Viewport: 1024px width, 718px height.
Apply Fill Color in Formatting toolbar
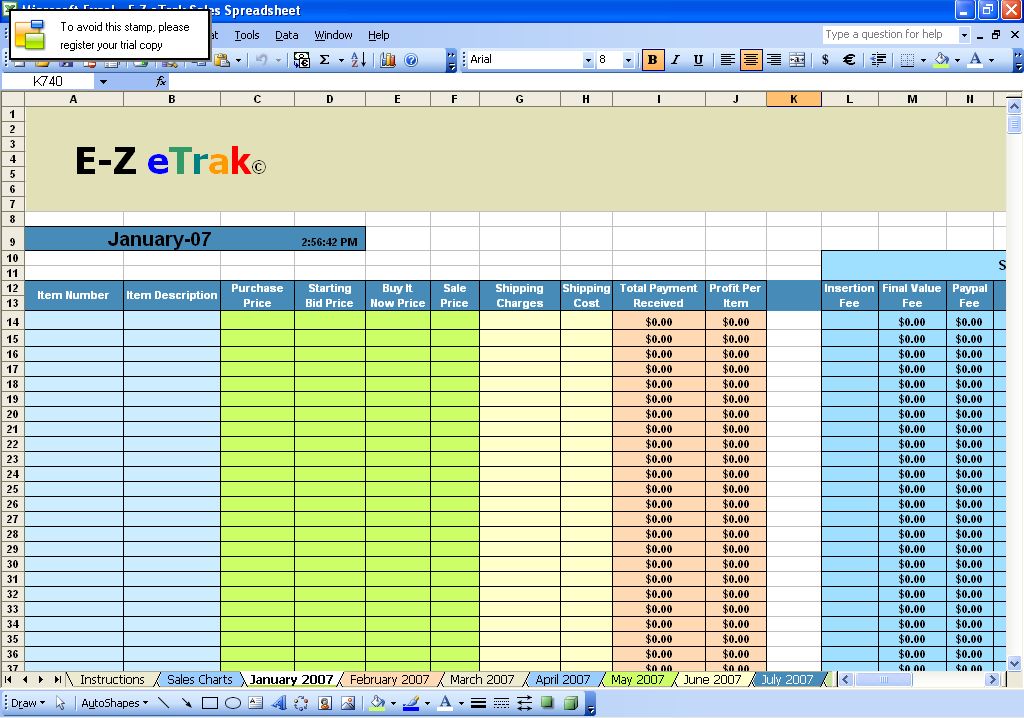942,60
